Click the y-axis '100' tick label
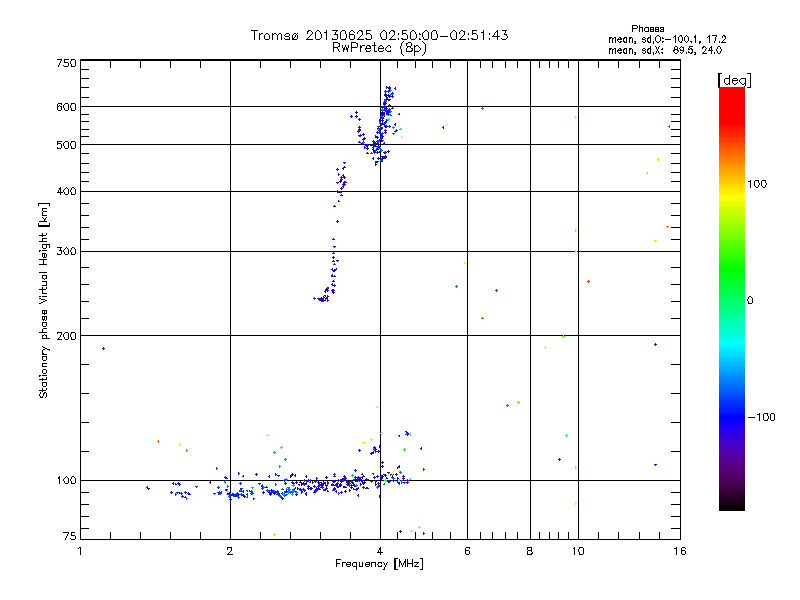Viewport: 800px width, 600px height. tap(66, 480)
